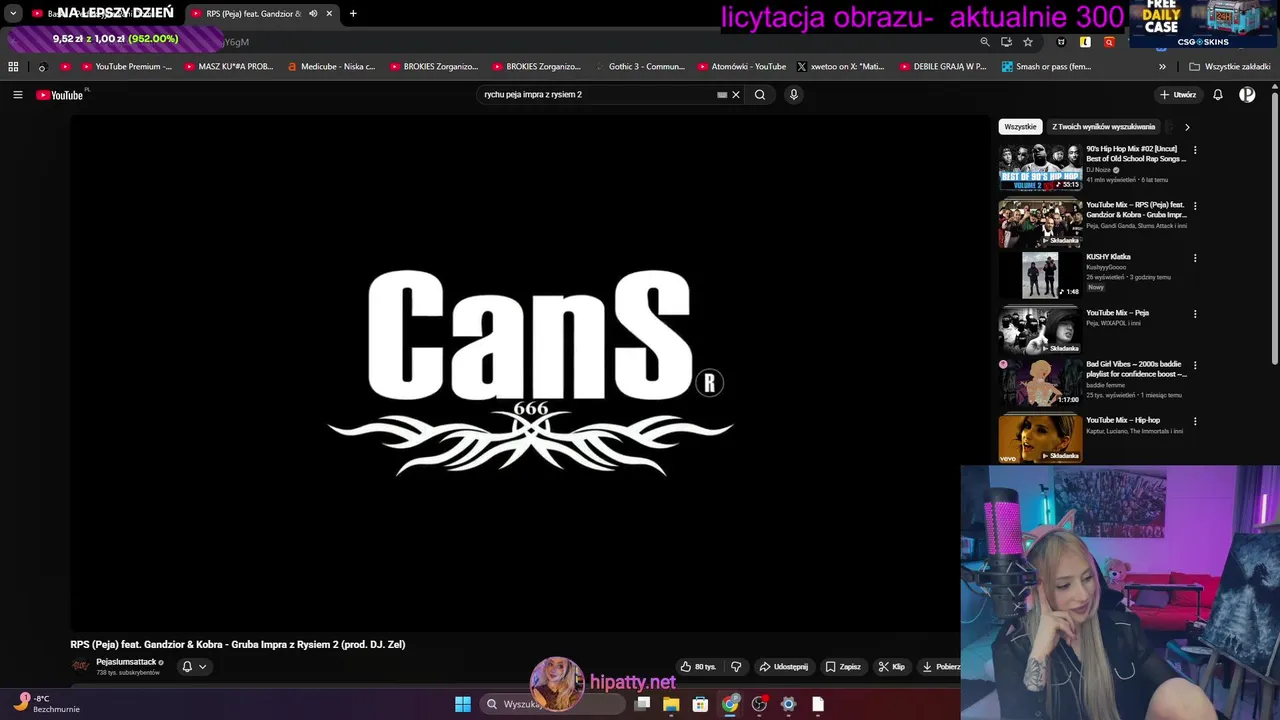1280x720 pixels.
Task: Click the Utwórz create button
Action: 1177,95
